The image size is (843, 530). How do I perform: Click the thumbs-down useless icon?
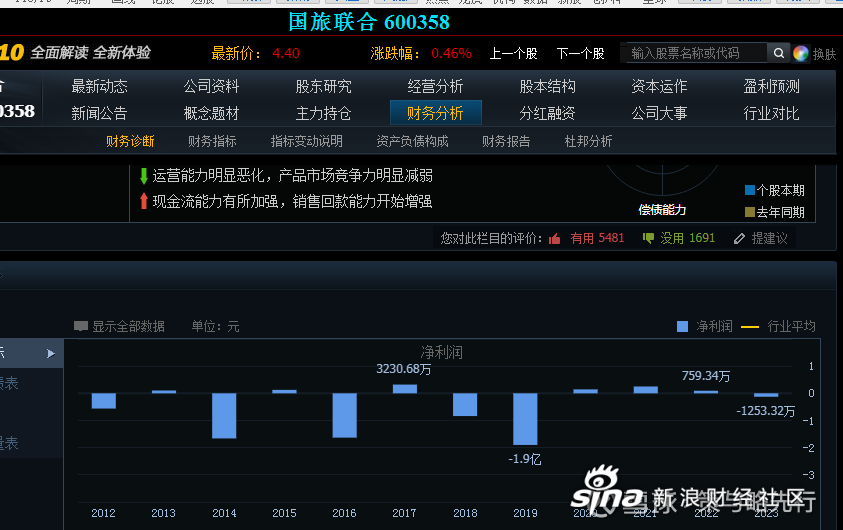click(648, 238)
